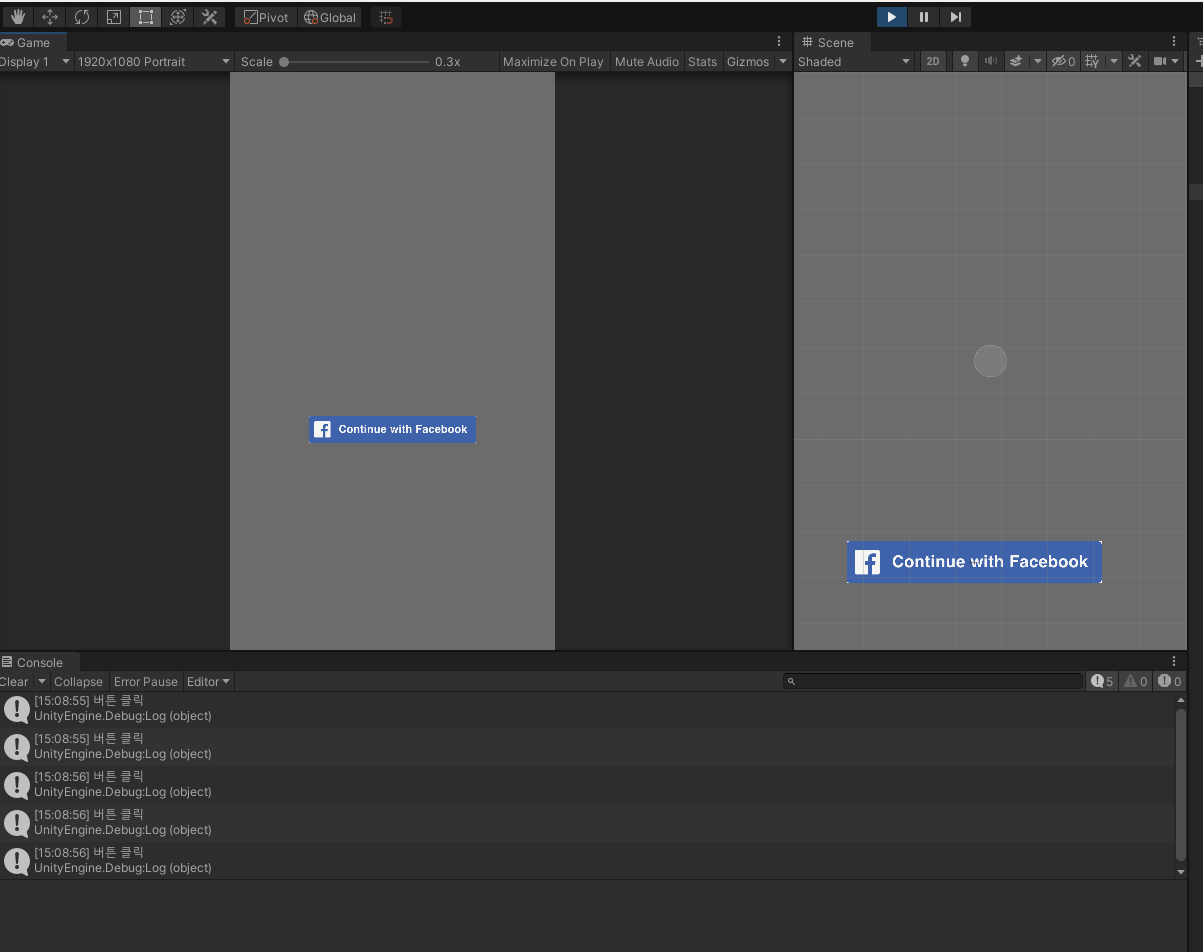Open Console panel three-dot options menu

tap(1174, 662)
